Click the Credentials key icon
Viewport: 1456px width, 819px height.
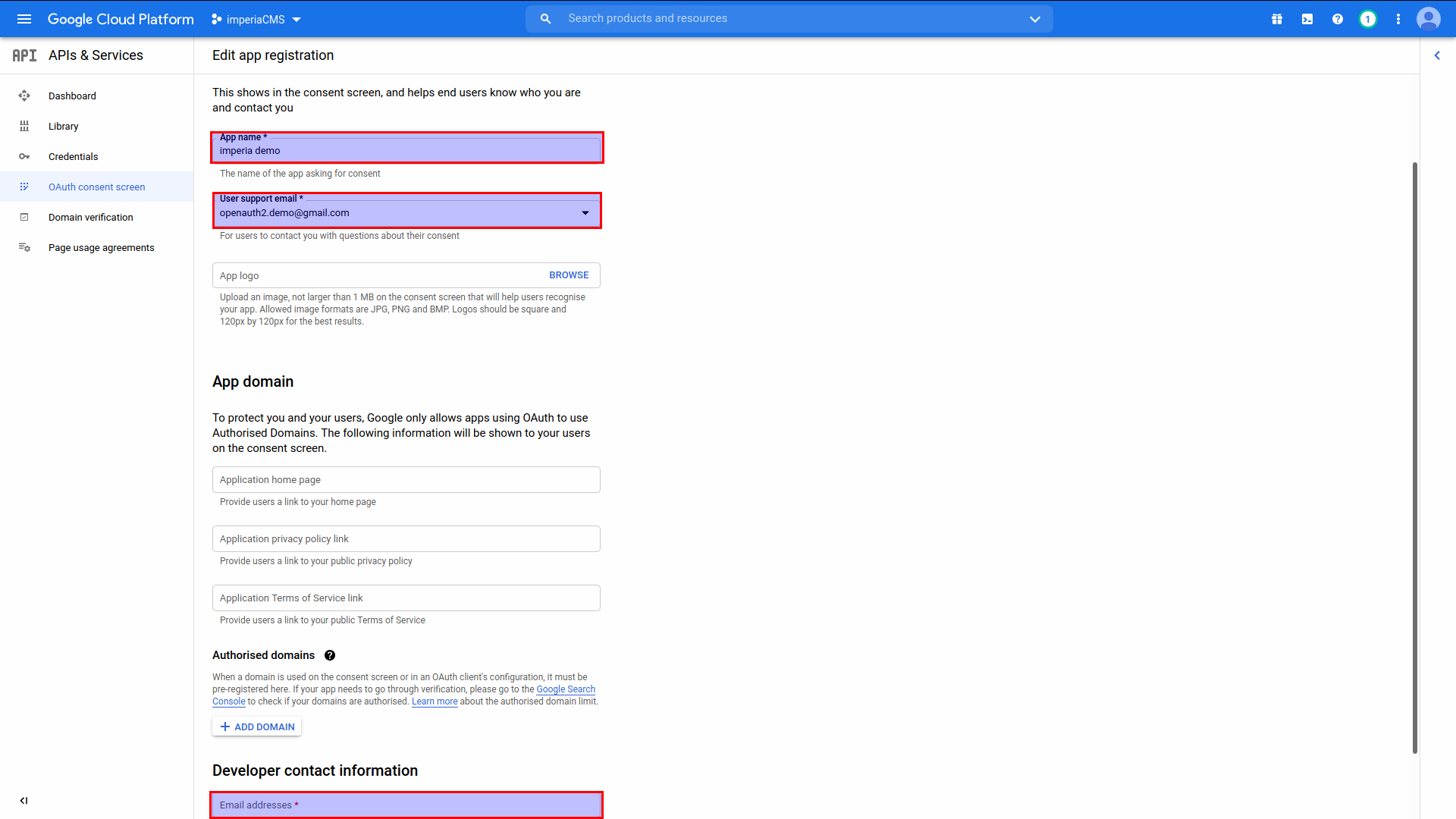point(24,156)
